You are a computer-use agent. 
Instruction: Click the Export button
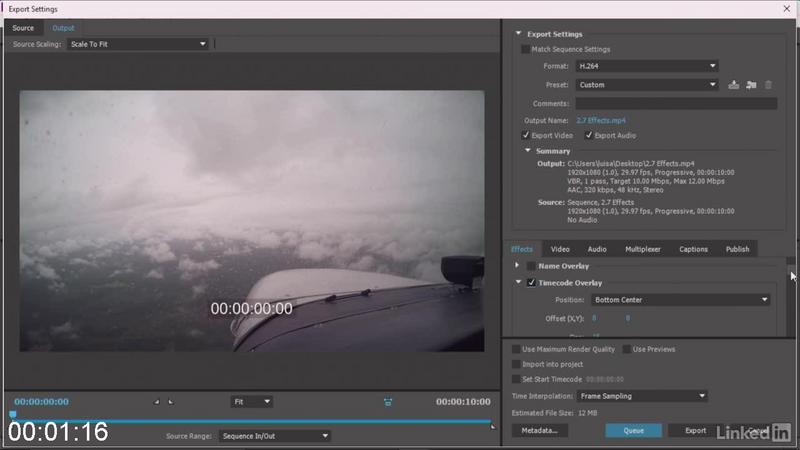tap(695, 431)
